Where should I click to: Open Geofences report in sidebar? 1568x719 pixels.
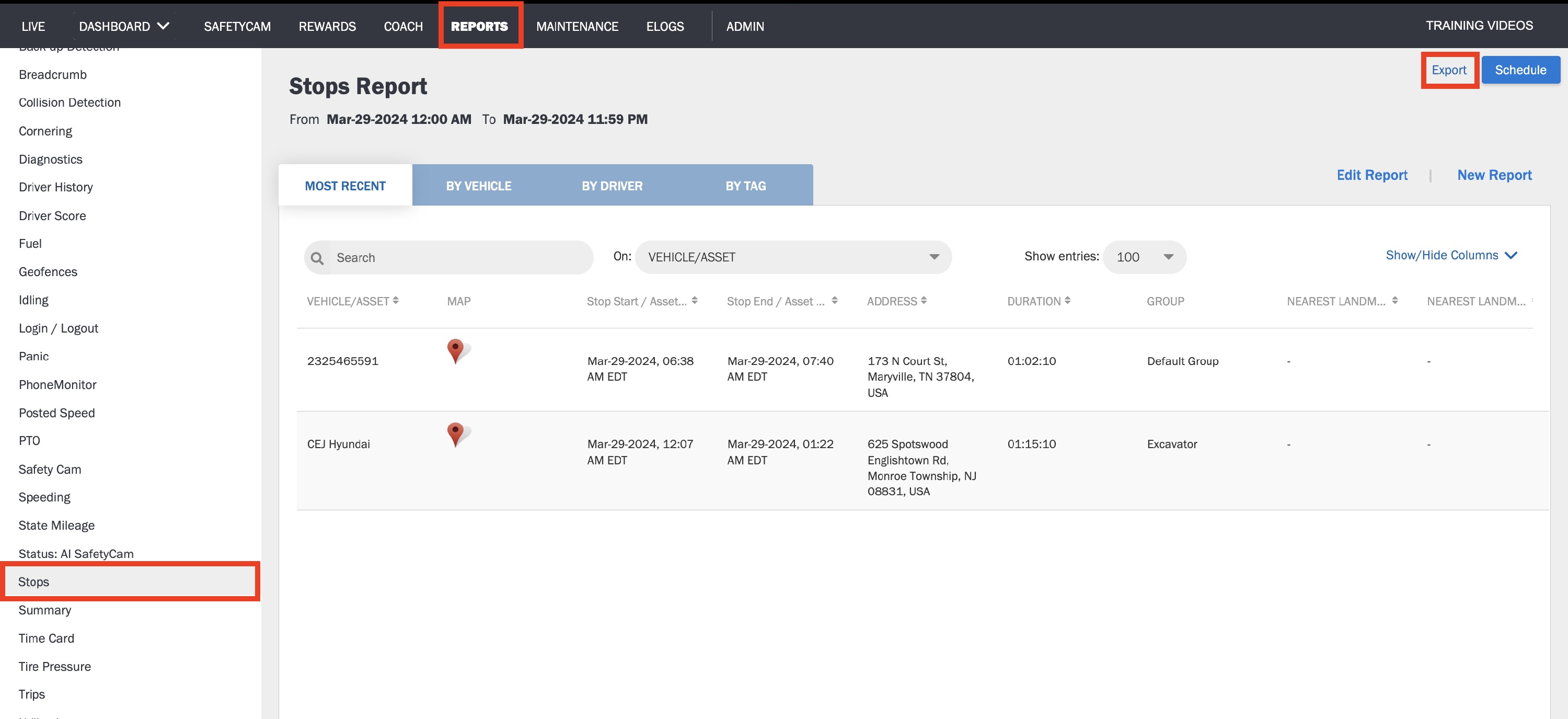pos(48,271)
